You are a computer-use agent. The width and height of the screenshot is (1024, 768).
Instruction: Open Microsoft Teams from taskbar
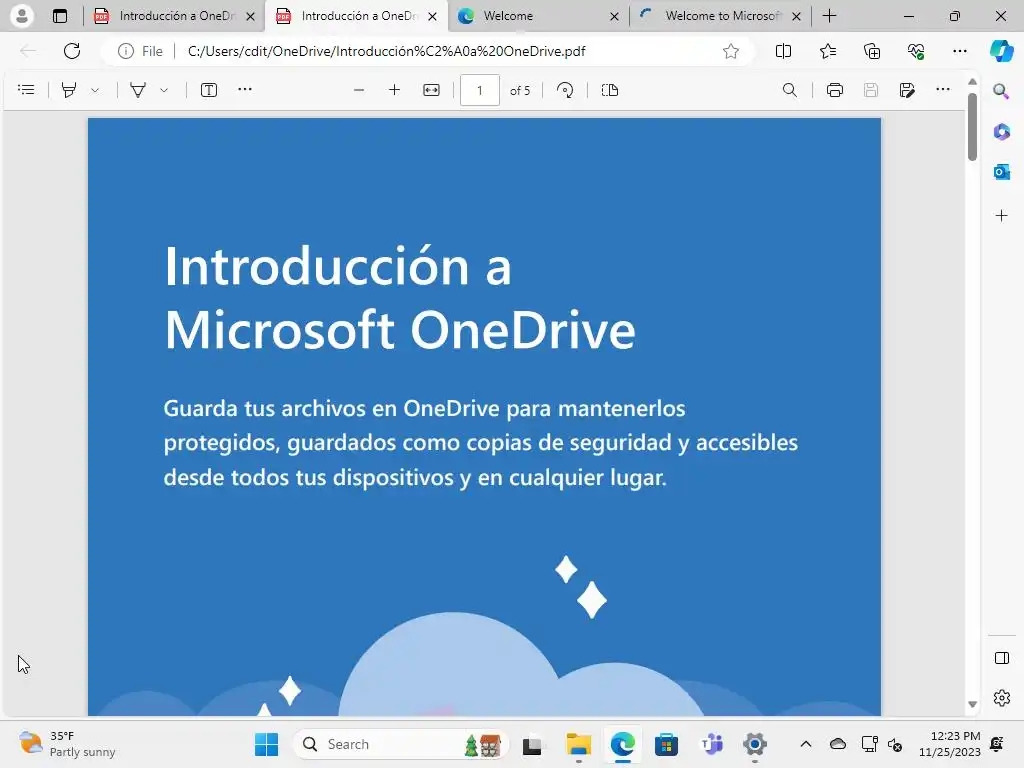click(711, 744)
